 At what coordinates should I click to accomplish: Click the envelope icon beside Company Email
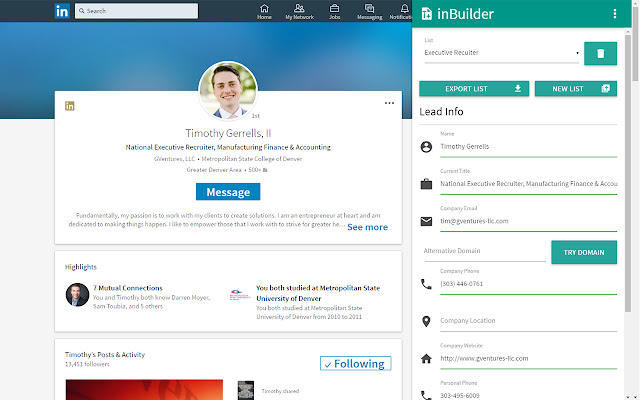point(426,221)
